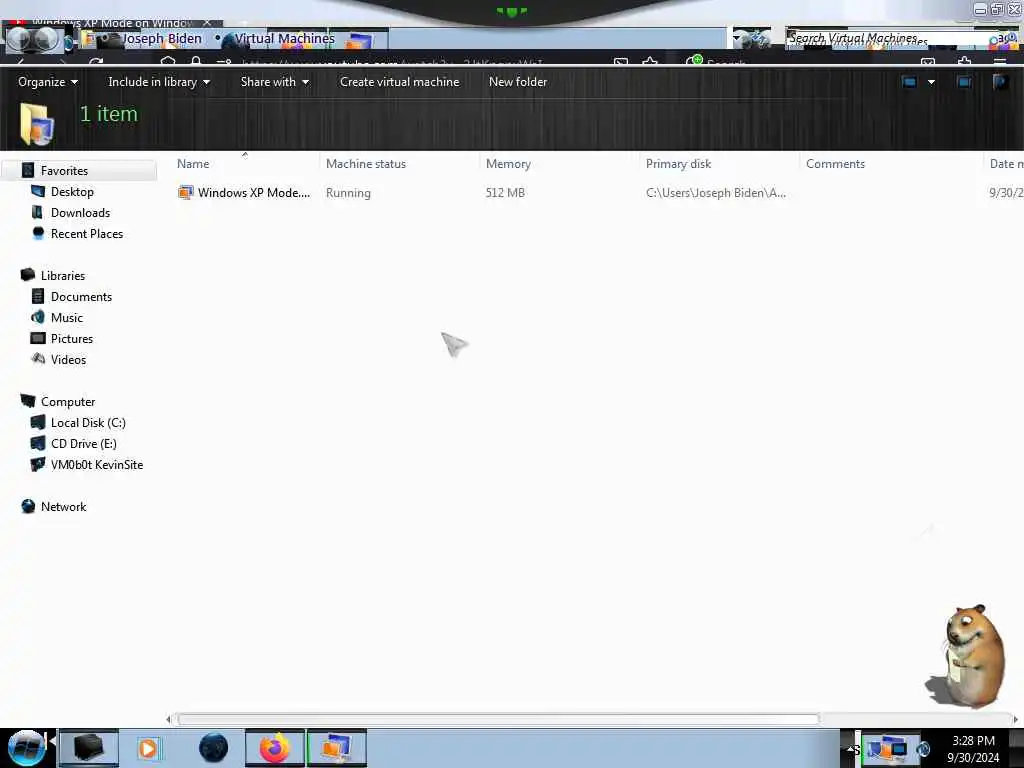Click the folder icon beside 1 item

(x=37, y=123)
